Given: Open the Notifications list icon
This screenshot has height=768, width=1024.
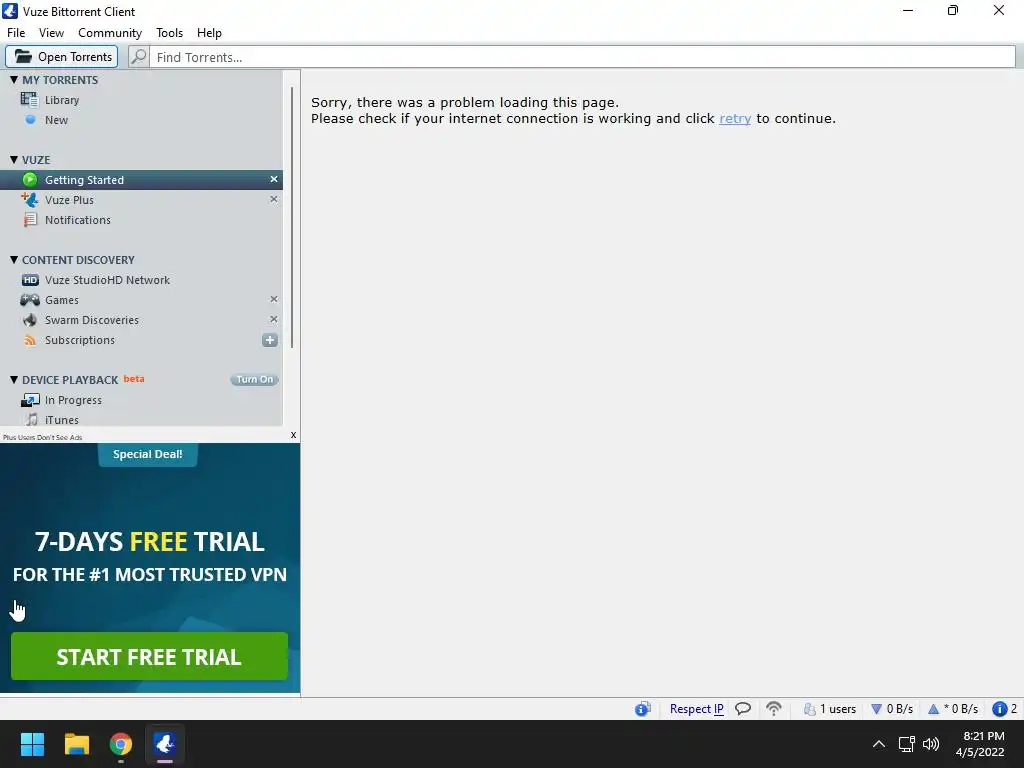Looking at the screenshot, I should (30, 220).
